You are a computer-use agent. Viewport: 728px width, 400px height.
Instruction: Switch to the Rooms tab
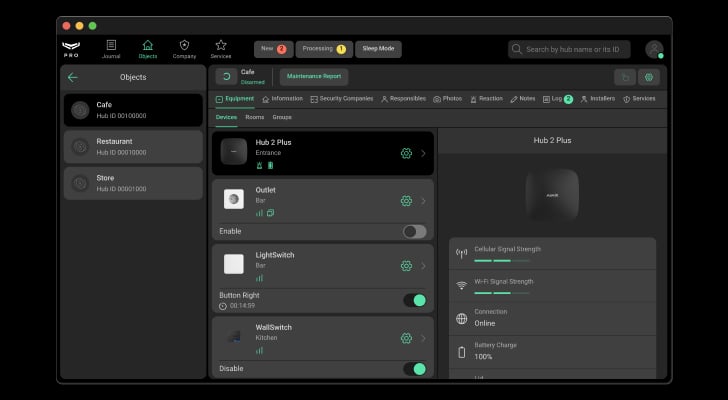tap(255, 117)
